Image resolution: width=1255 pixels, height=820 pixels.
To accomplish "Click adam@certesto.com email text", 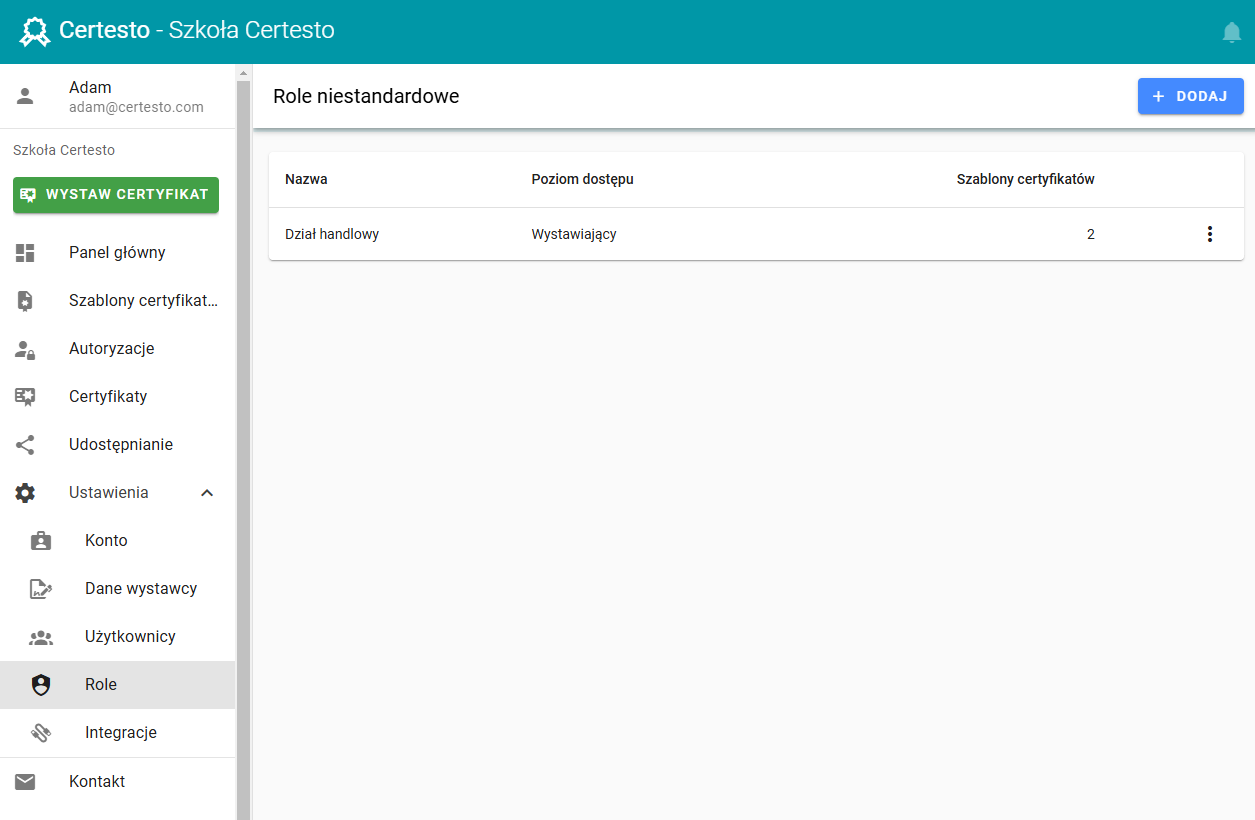I will tap(136, 107).
